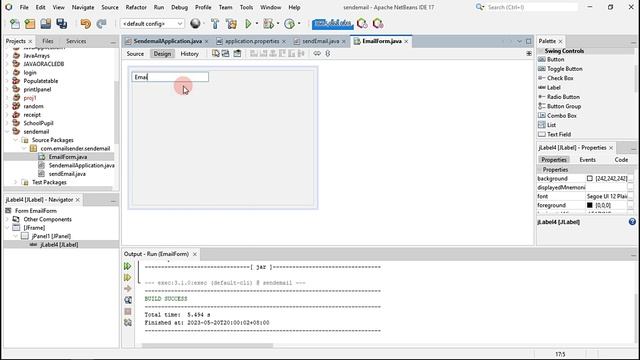Expand the Other Components node in Navigator
This screenshot has width=640, height=360.
click(7, 219)
